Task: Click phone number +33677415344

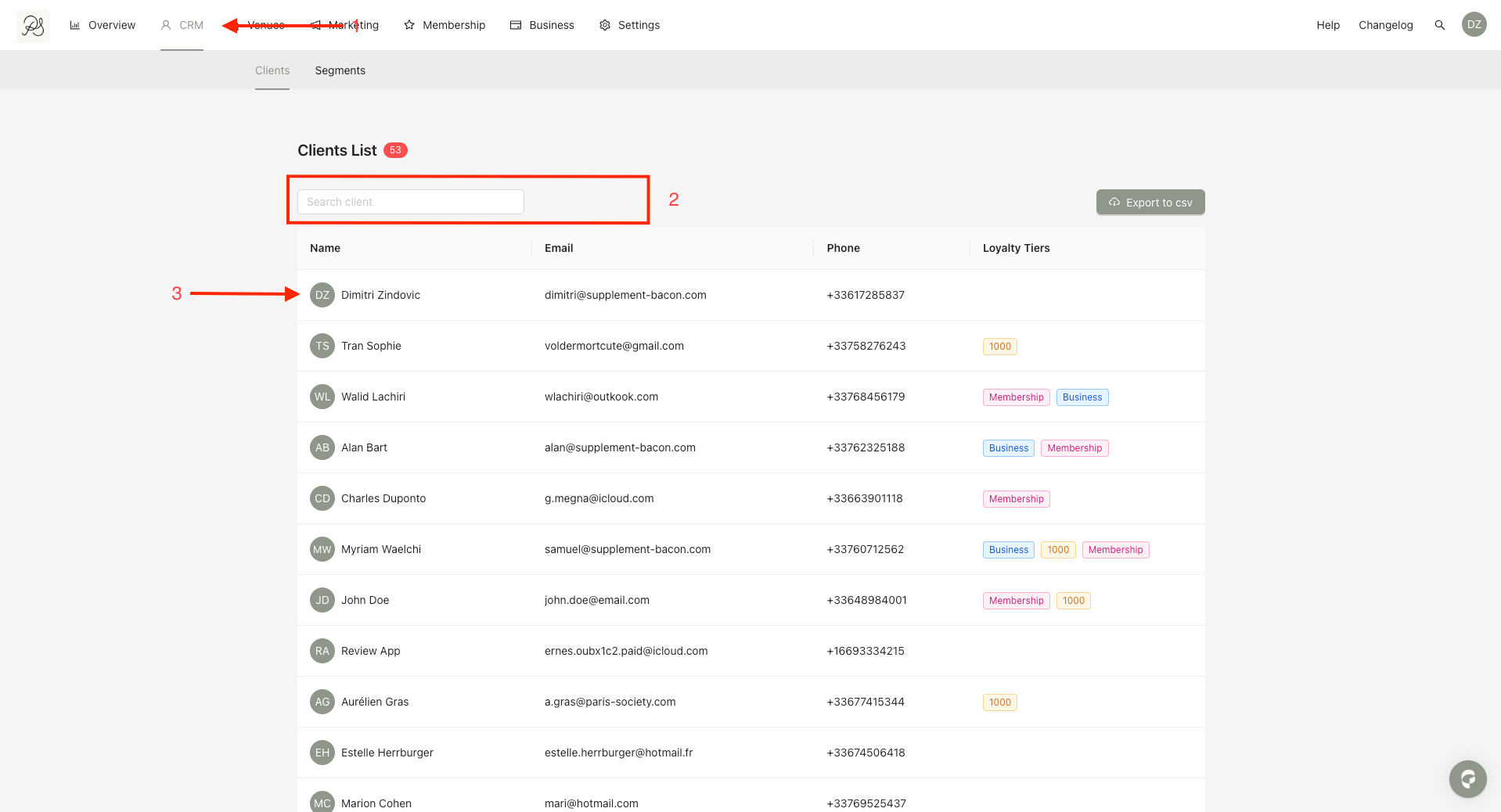Action: (866, 702)
